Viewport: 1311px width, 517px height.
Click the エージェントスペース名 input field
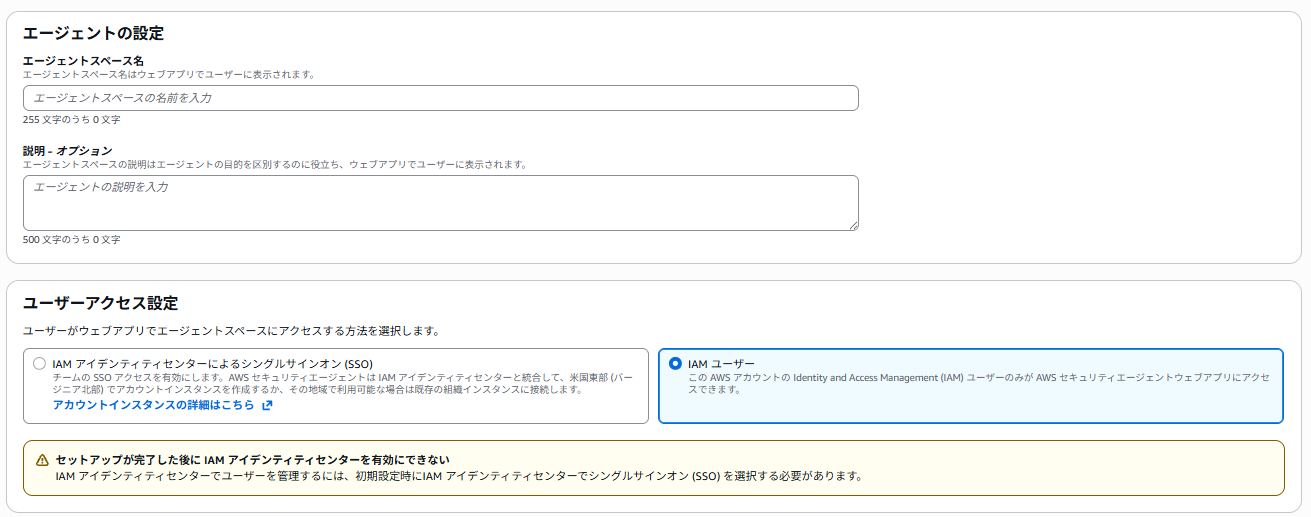440,98
